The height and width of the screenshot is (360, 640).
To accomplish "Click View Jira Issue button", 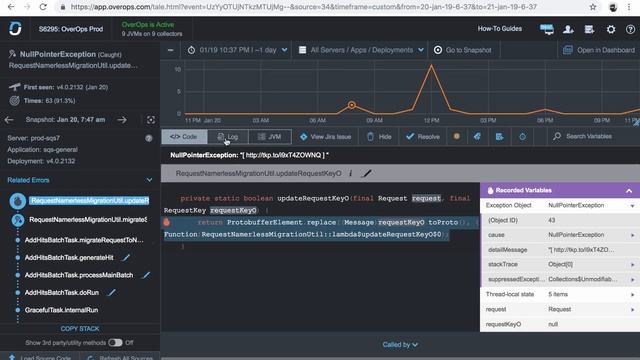I will 325,137.
